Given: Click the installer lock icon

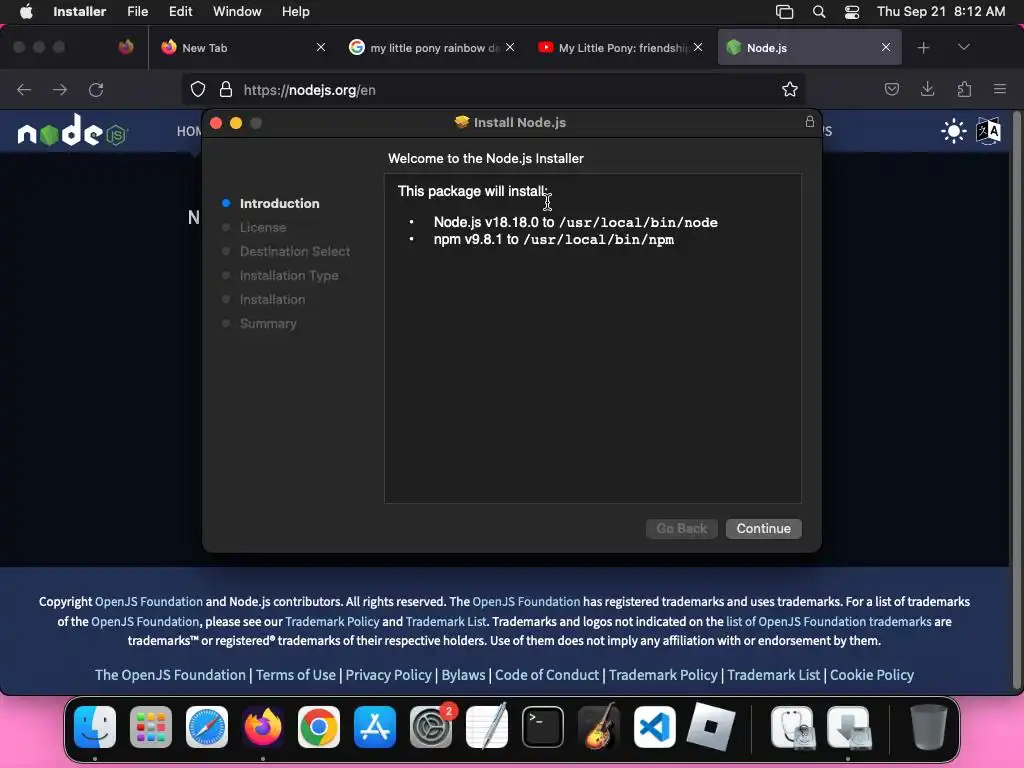Looking at the screenshot, I should pos(810,122).
